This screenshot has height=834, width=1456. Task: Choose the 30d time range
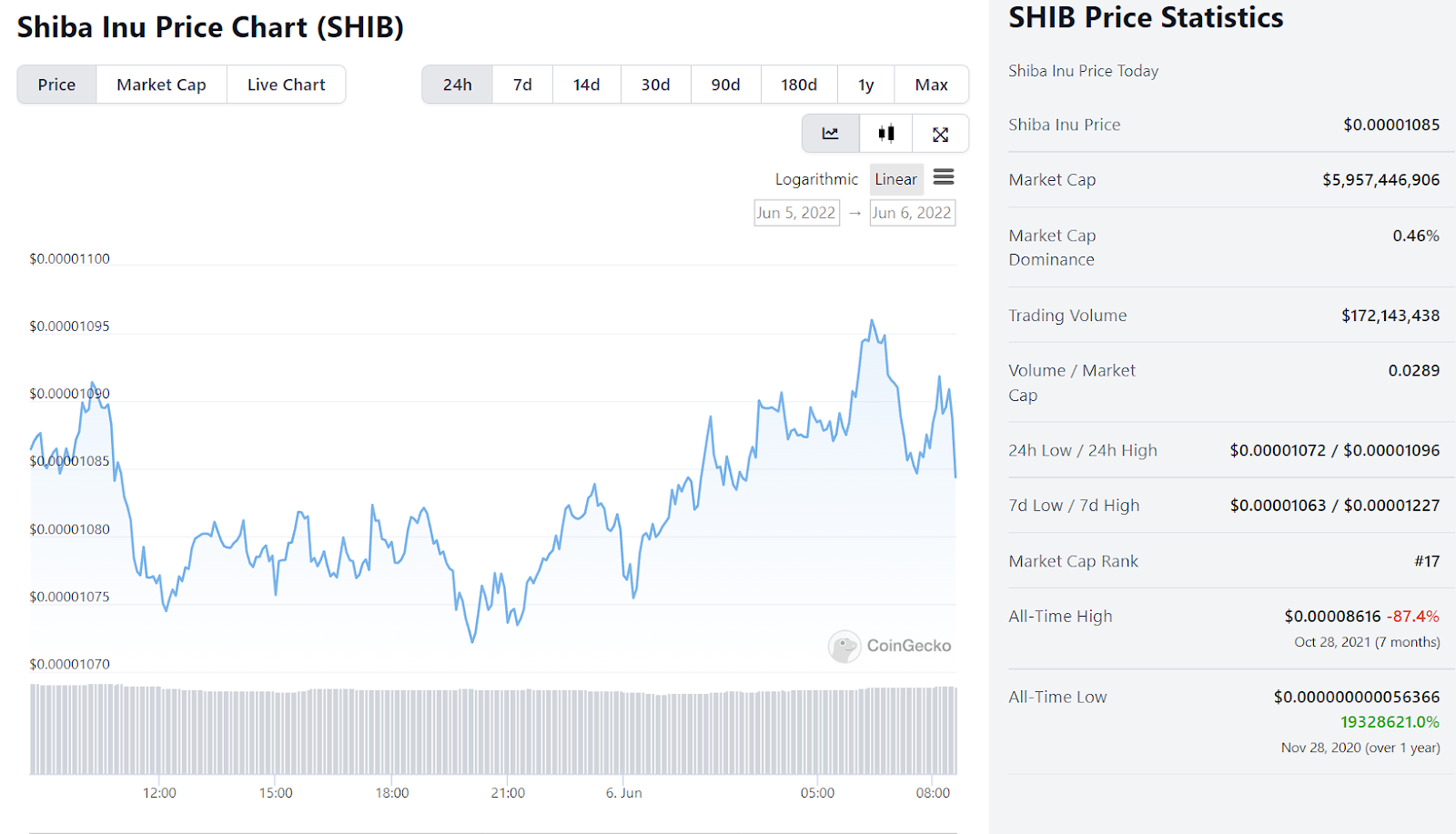pyautogui.click(x=655, y=85)
